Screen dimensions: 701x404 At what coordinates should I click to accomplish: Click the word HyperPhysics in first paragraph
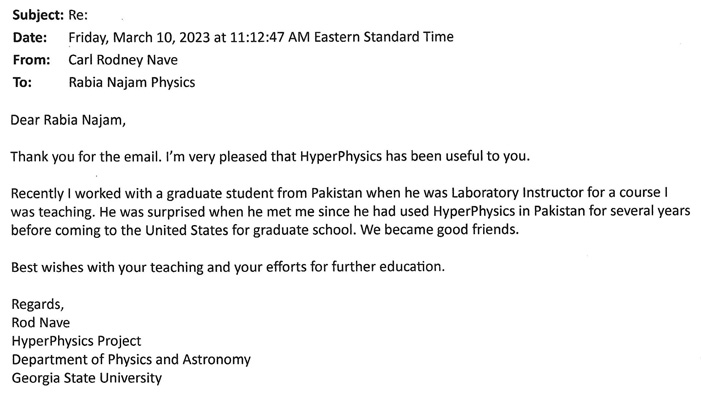341,156
